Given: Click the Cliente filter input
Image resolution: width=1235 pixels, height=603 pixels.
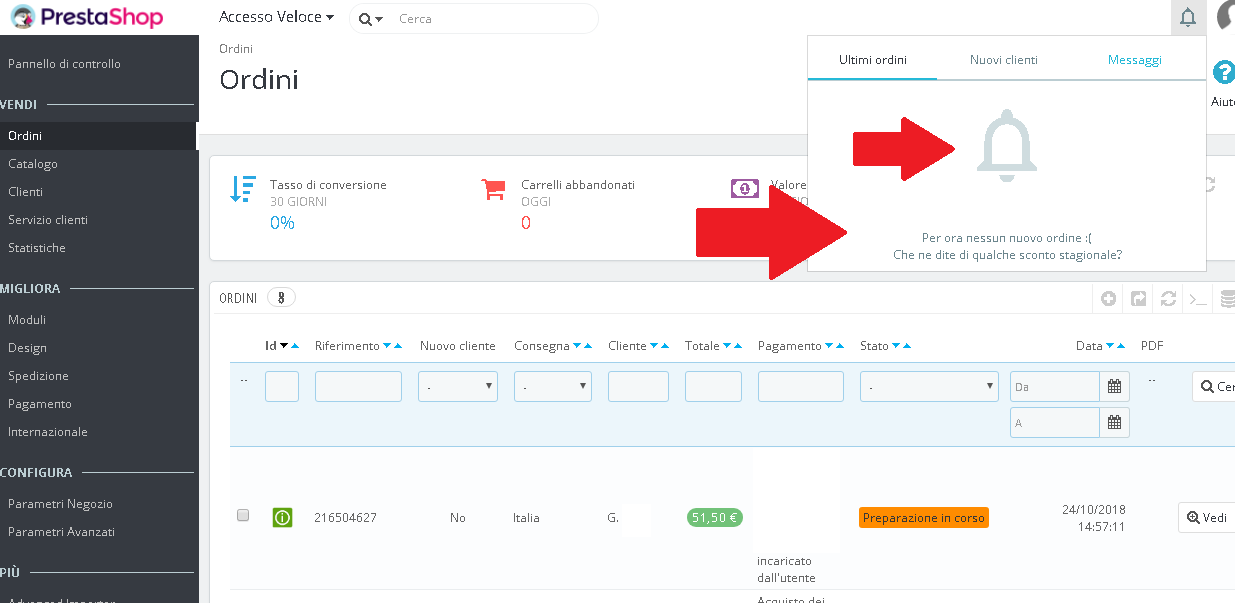Looking at the screenshot, I should (x=638, y=387).
